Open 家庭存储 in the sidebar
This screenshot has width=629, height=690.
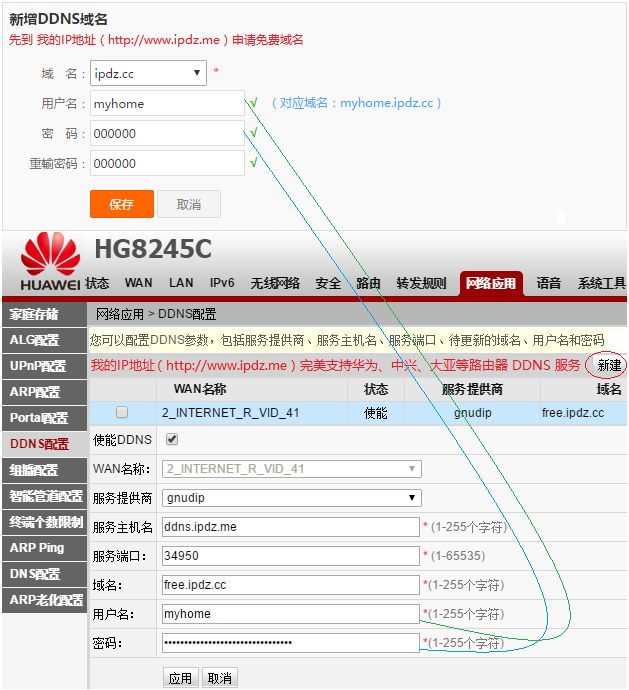pyautogui.click(x=44, y=314)
